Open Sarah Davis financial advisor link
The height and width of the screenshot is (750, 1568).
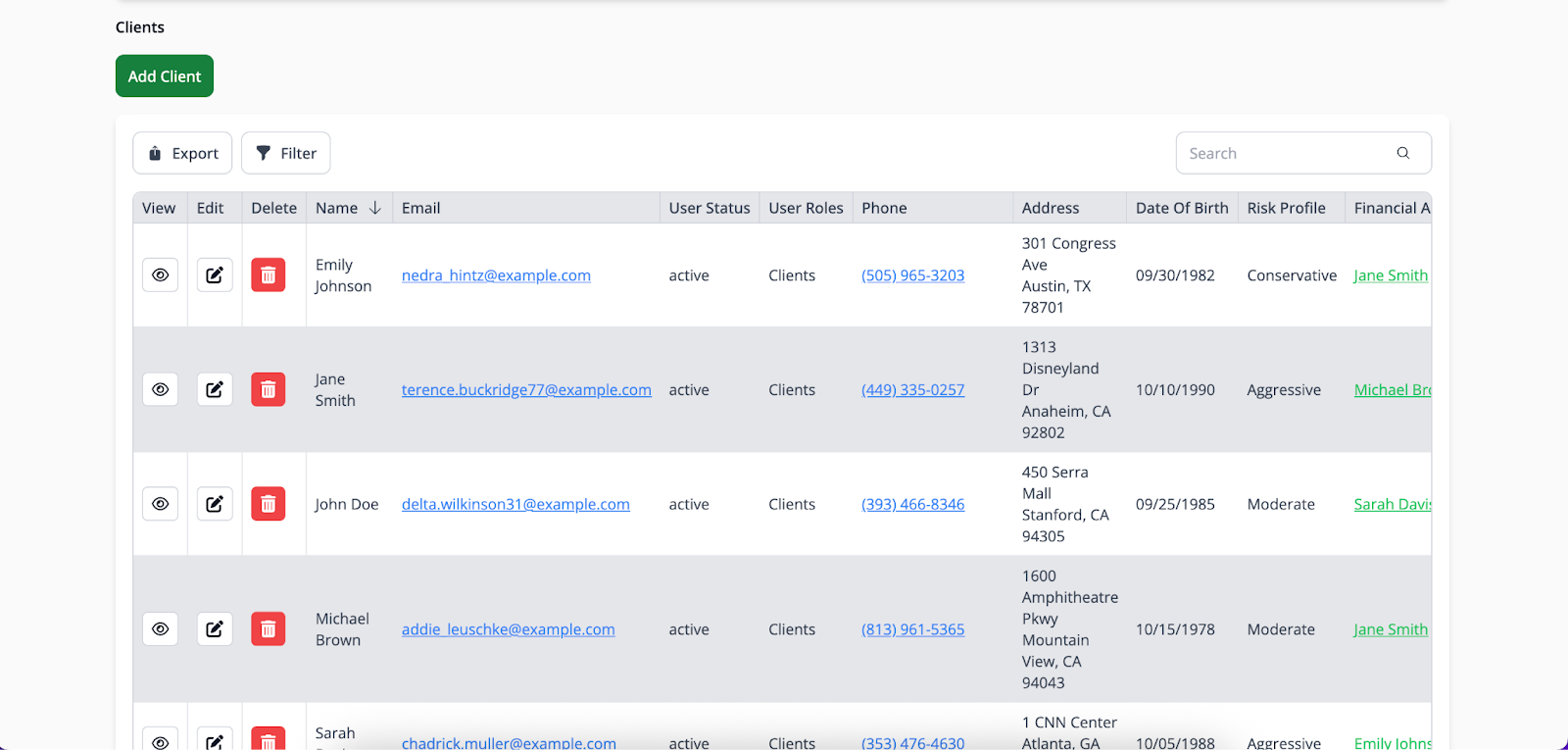1392,504
